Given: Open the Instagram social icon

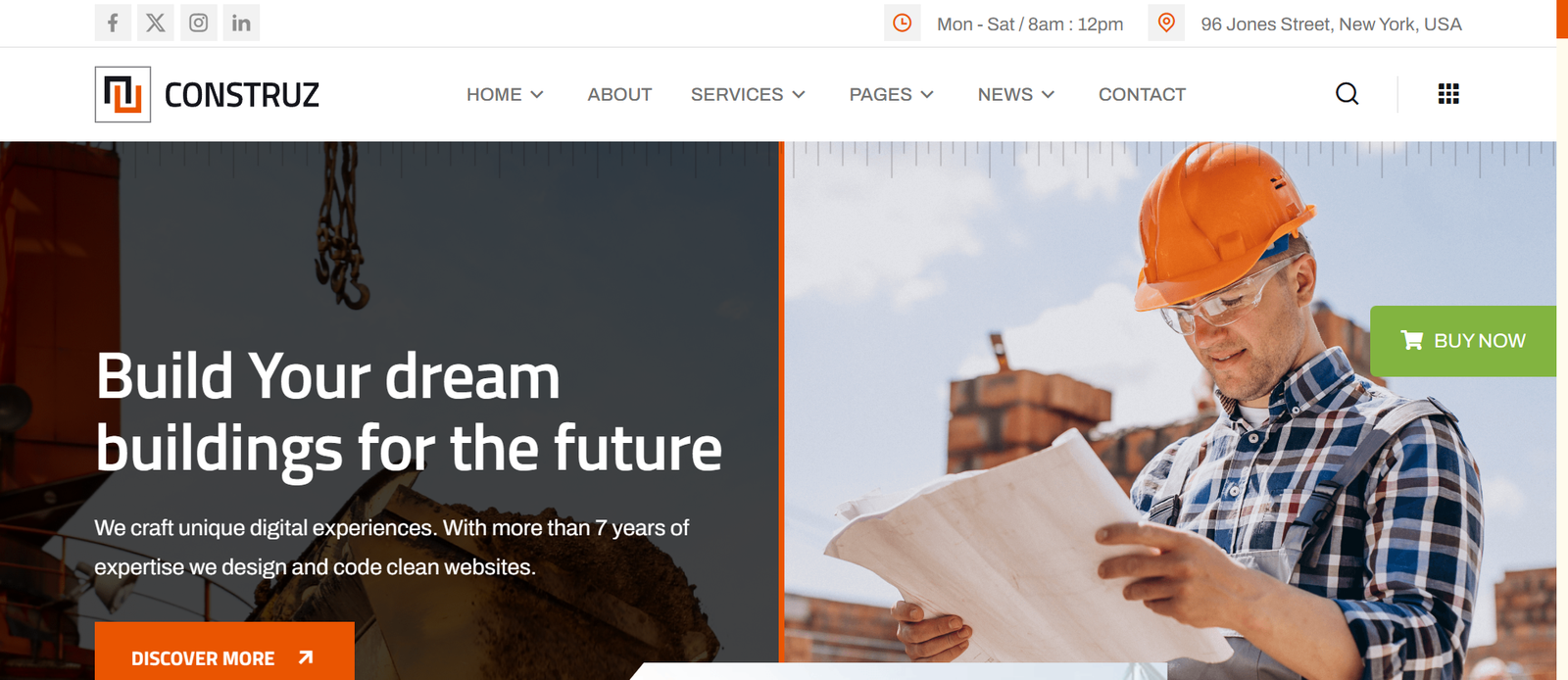Looking at the screenshot, I should [198, 23].
